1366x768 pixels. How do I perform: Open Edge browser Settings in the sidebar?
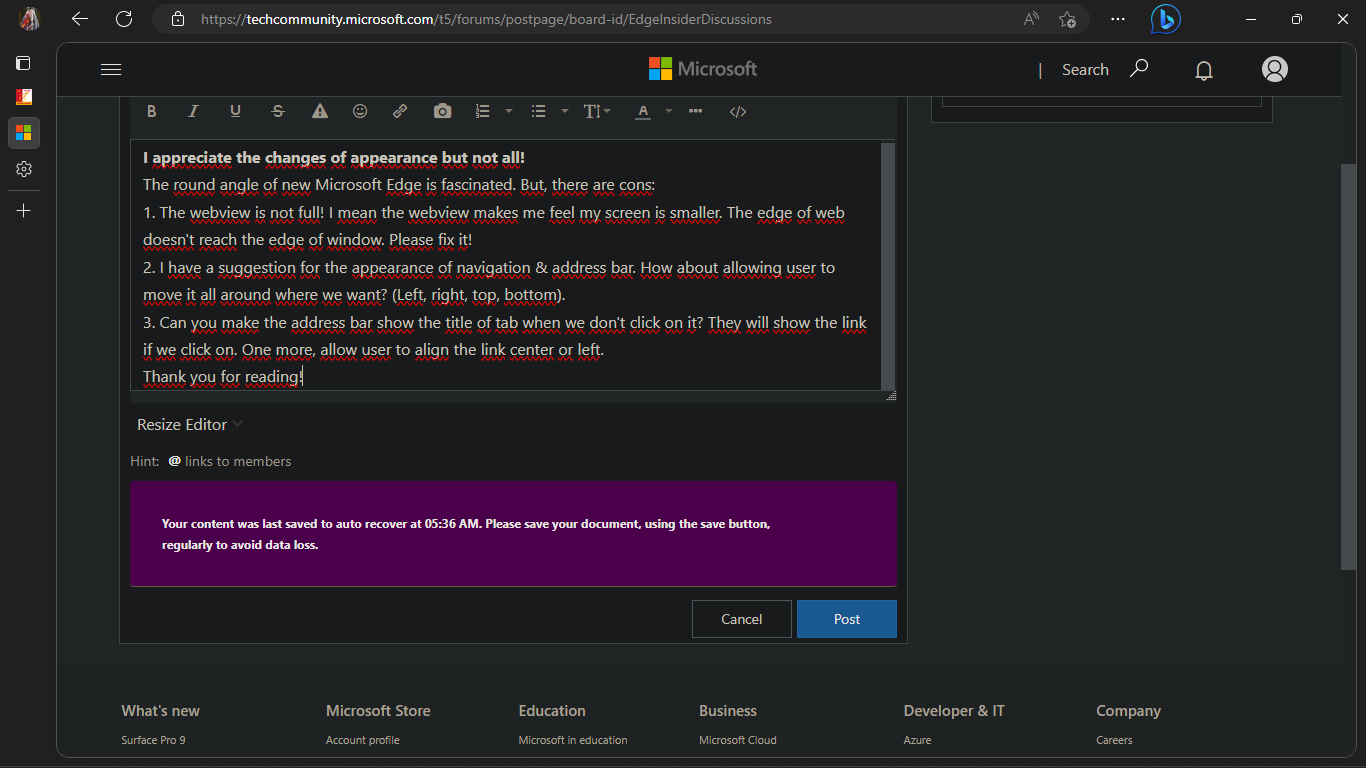coord(23,169)
